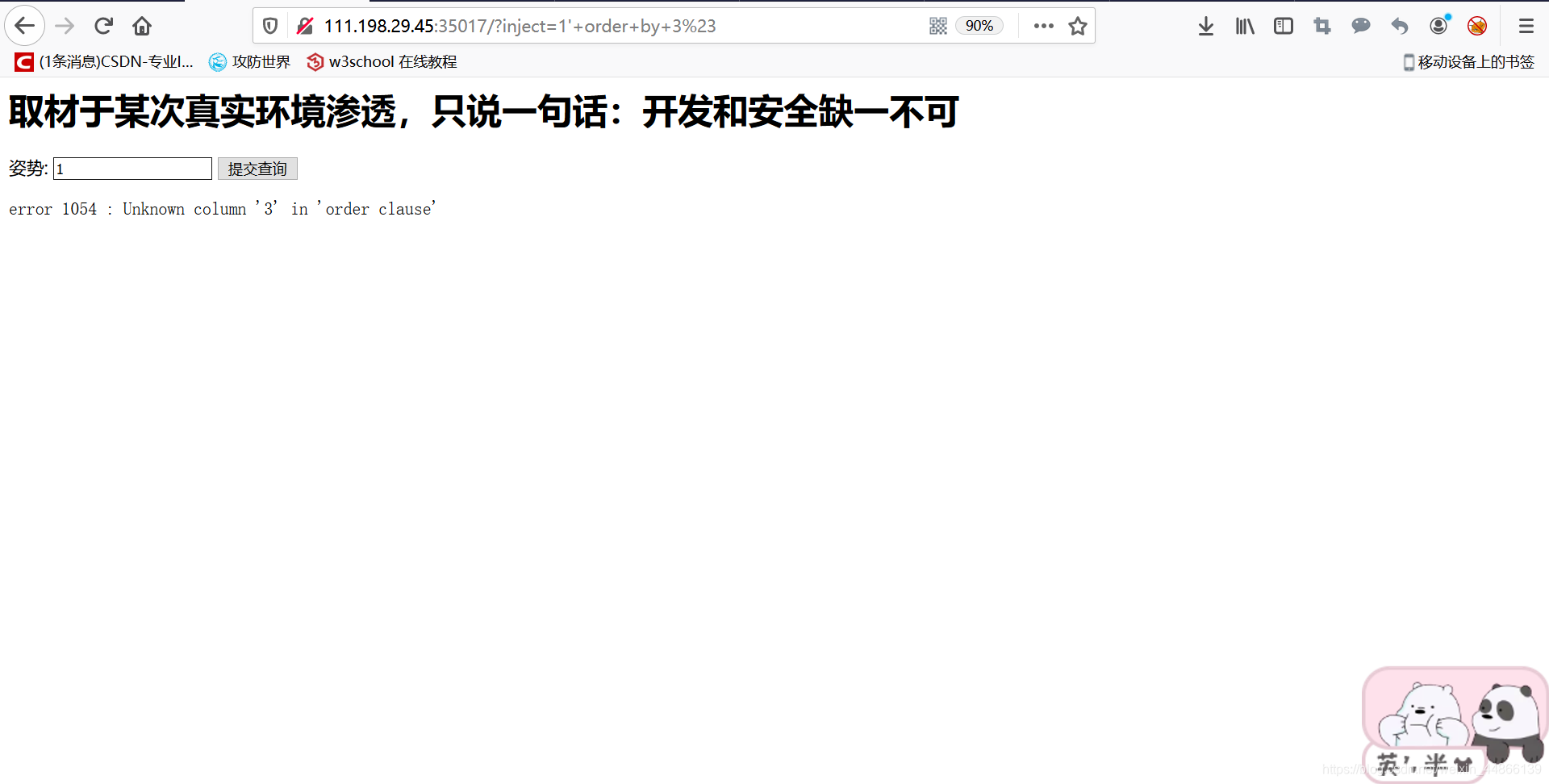Open the Library icon in the toolbar
The height and width of the screenshot is (784, 1549).
[x=1244, y=25]
